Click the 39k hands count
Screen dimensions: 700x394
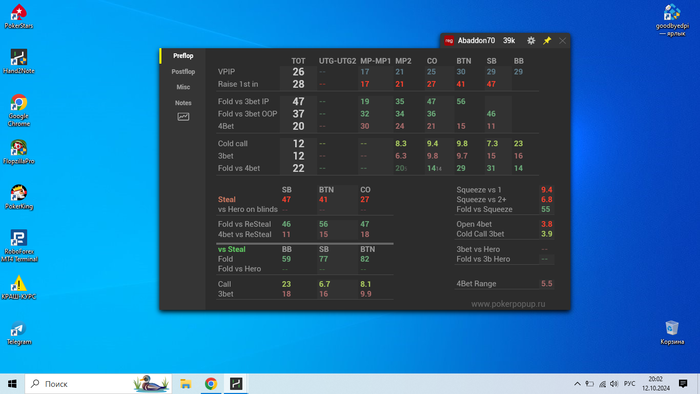tap(509, 41)
